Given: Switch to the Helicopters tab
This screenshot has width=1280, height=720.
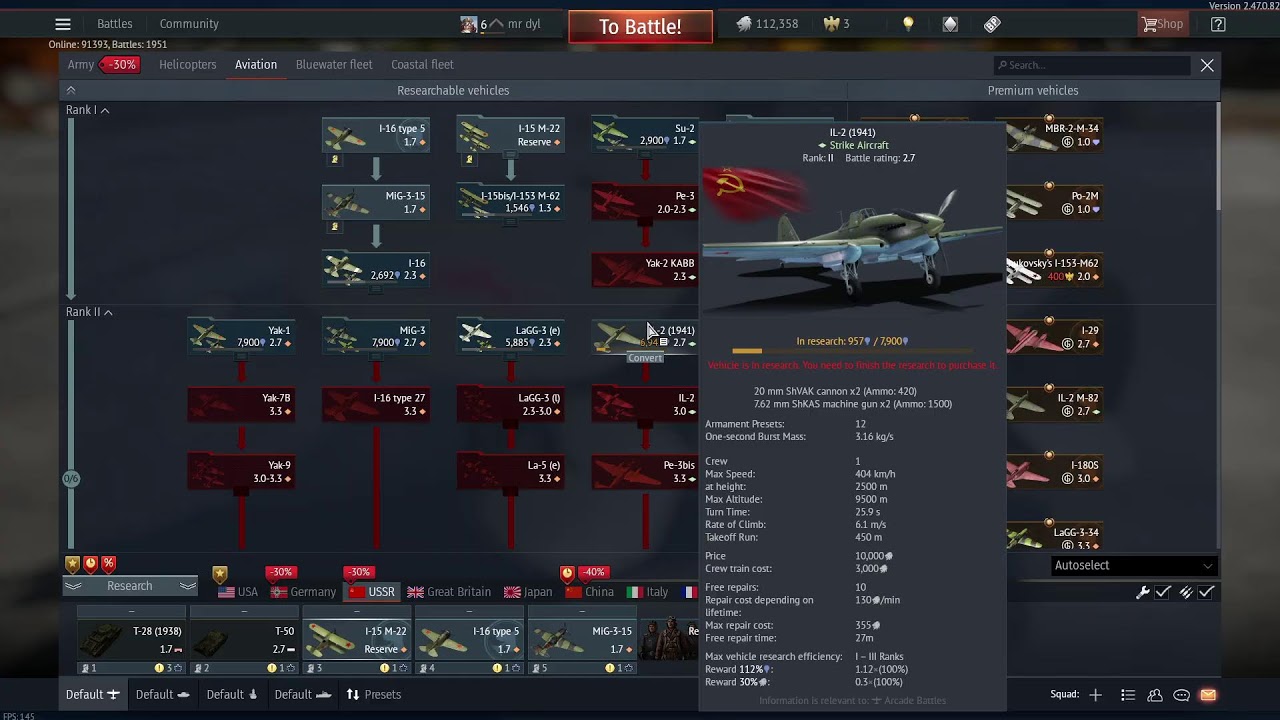Looking at the screenshot, I should [x=188, y=64].
